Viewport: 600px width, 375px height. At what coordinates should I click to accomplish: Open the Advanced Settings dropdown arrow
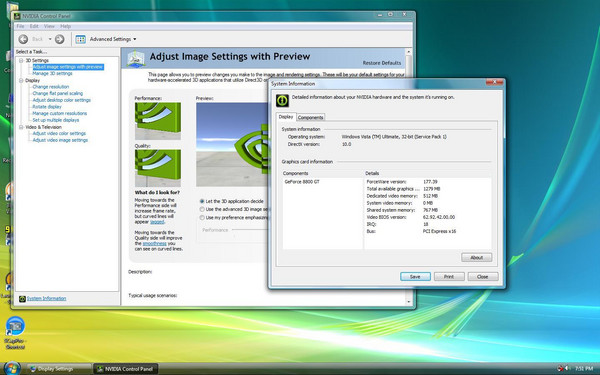click(x=134, y=39)
